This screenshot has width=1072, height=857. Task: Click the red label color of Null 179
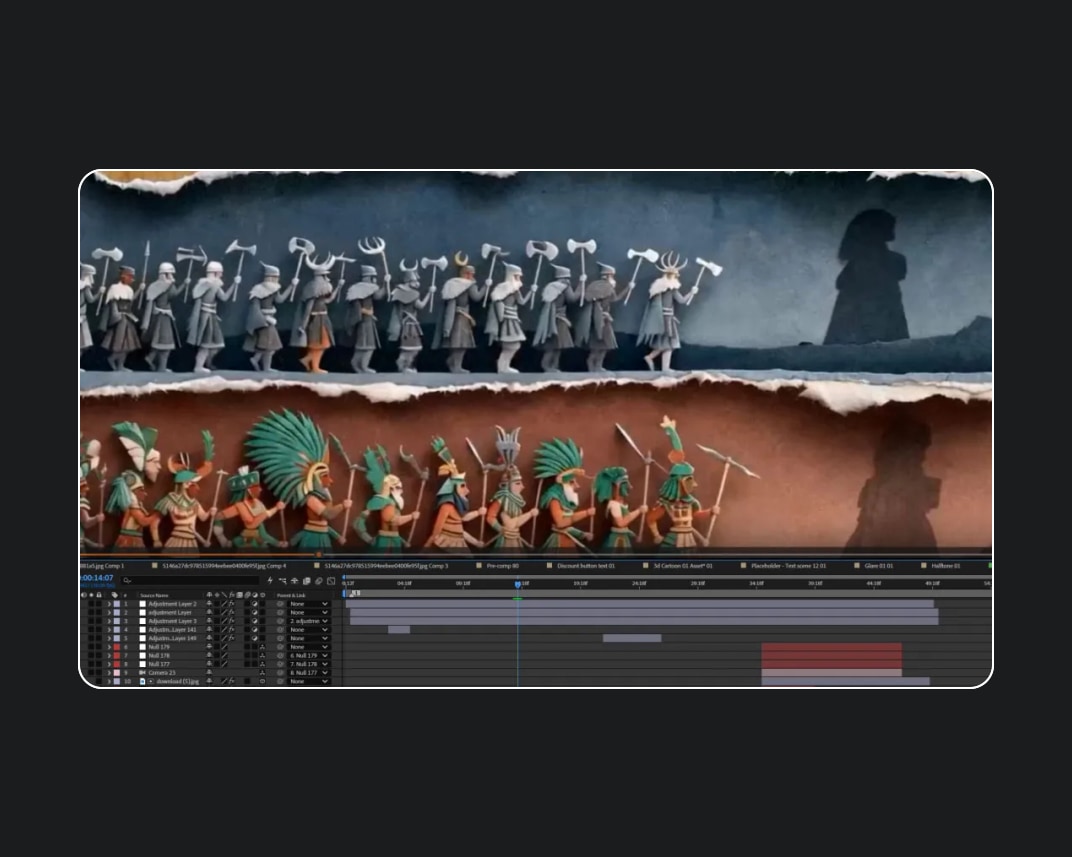(x=117, y=647)
